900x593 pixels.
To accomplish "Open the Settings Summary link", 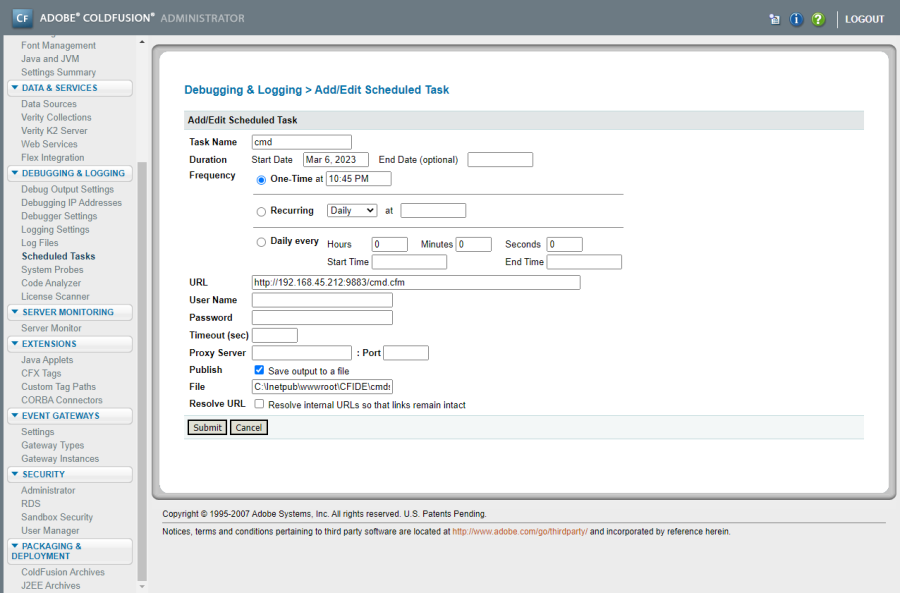I will point(59,72).
